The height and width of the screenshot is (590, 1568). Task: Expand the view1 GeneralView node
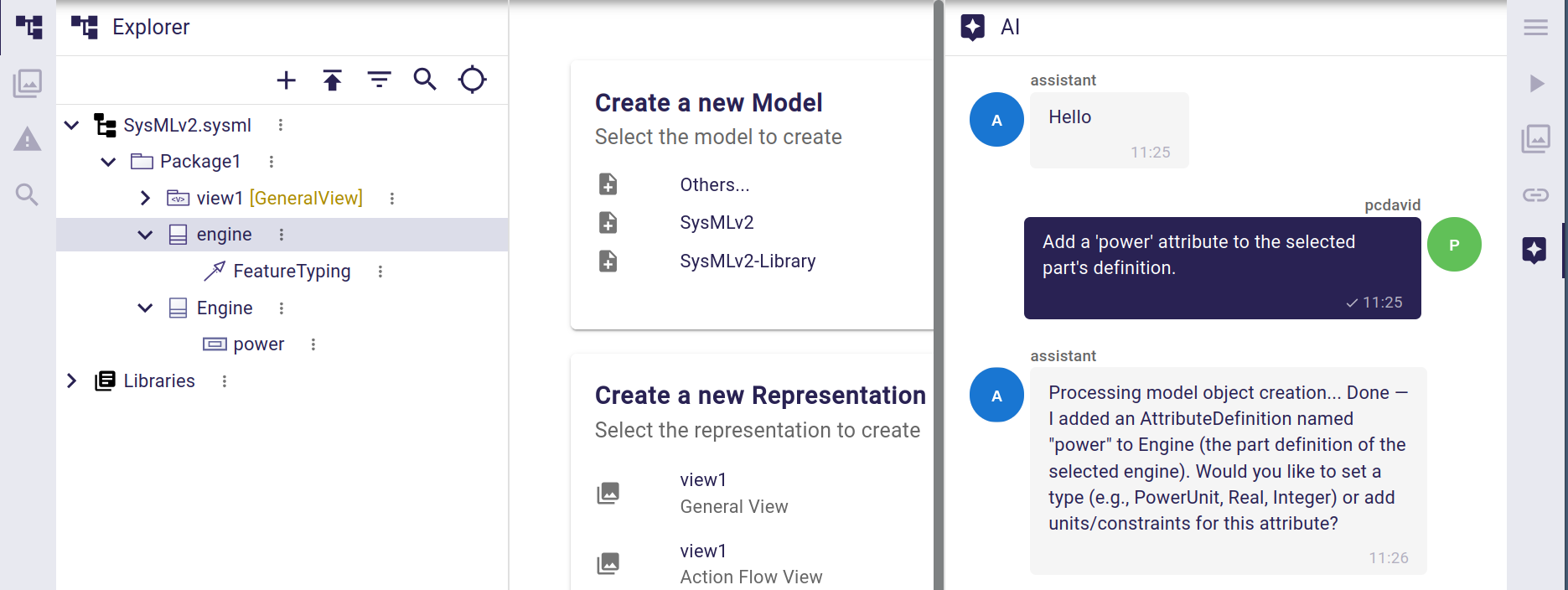coord(145,198)
